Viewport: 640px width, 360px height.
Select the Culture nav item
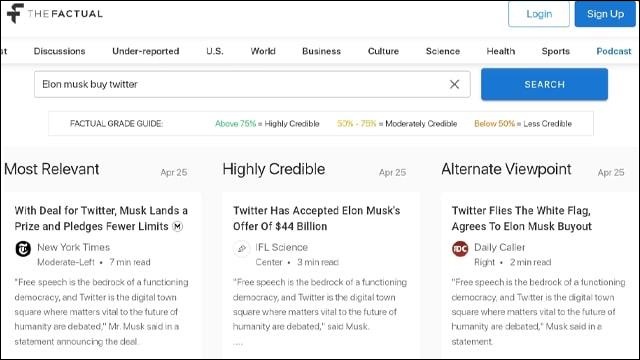point(383,51)
